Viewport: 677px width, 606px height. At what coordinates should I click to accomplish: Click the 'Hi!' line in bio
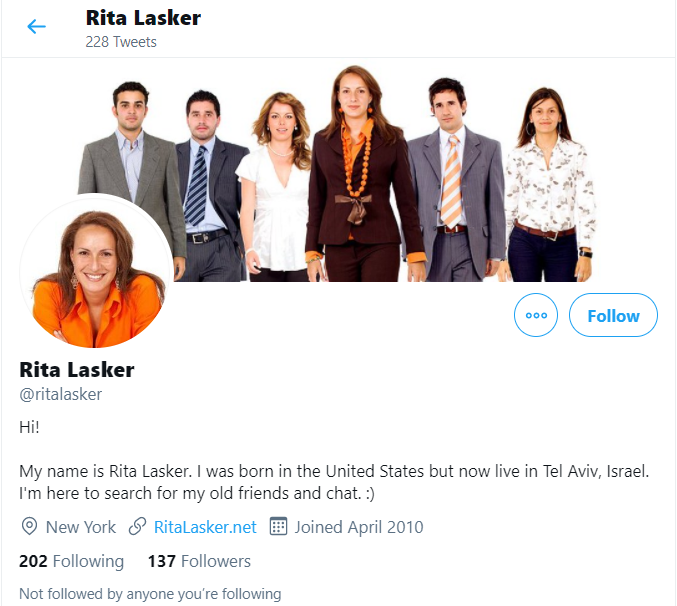click(29, 427)
